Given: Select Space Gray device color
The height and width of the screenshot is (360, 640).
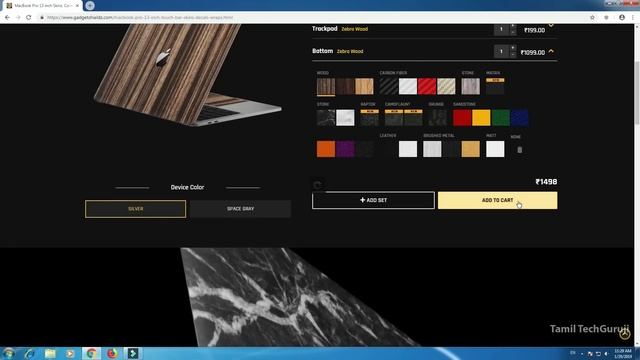Looking at the screenshot, I should tap(240, 209).
